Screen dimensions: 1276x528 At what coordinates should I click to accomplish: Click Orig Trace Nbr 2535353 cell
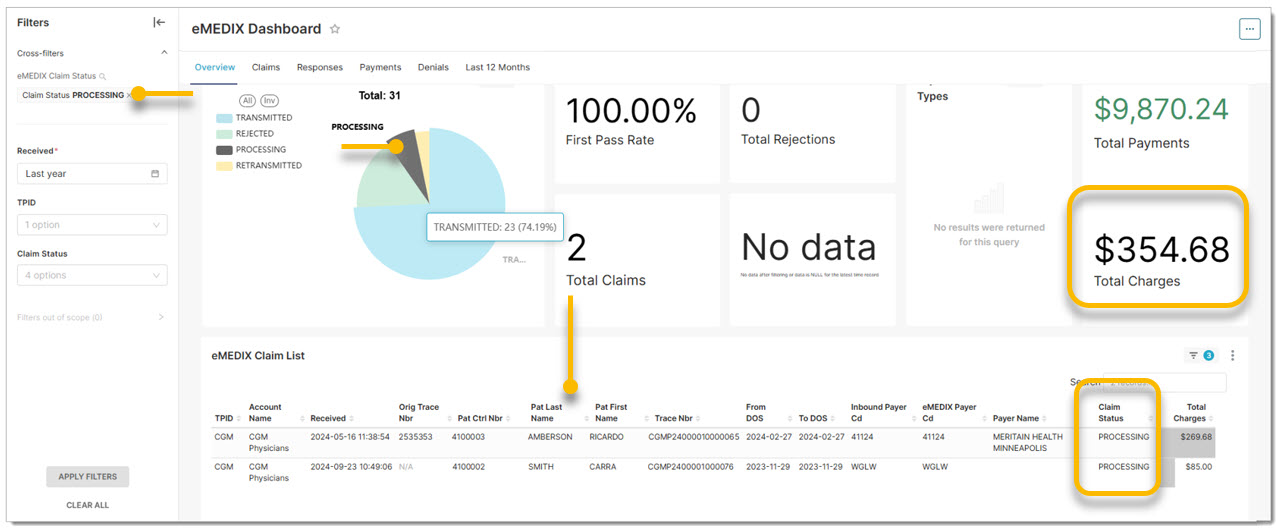tap(415, 437)
